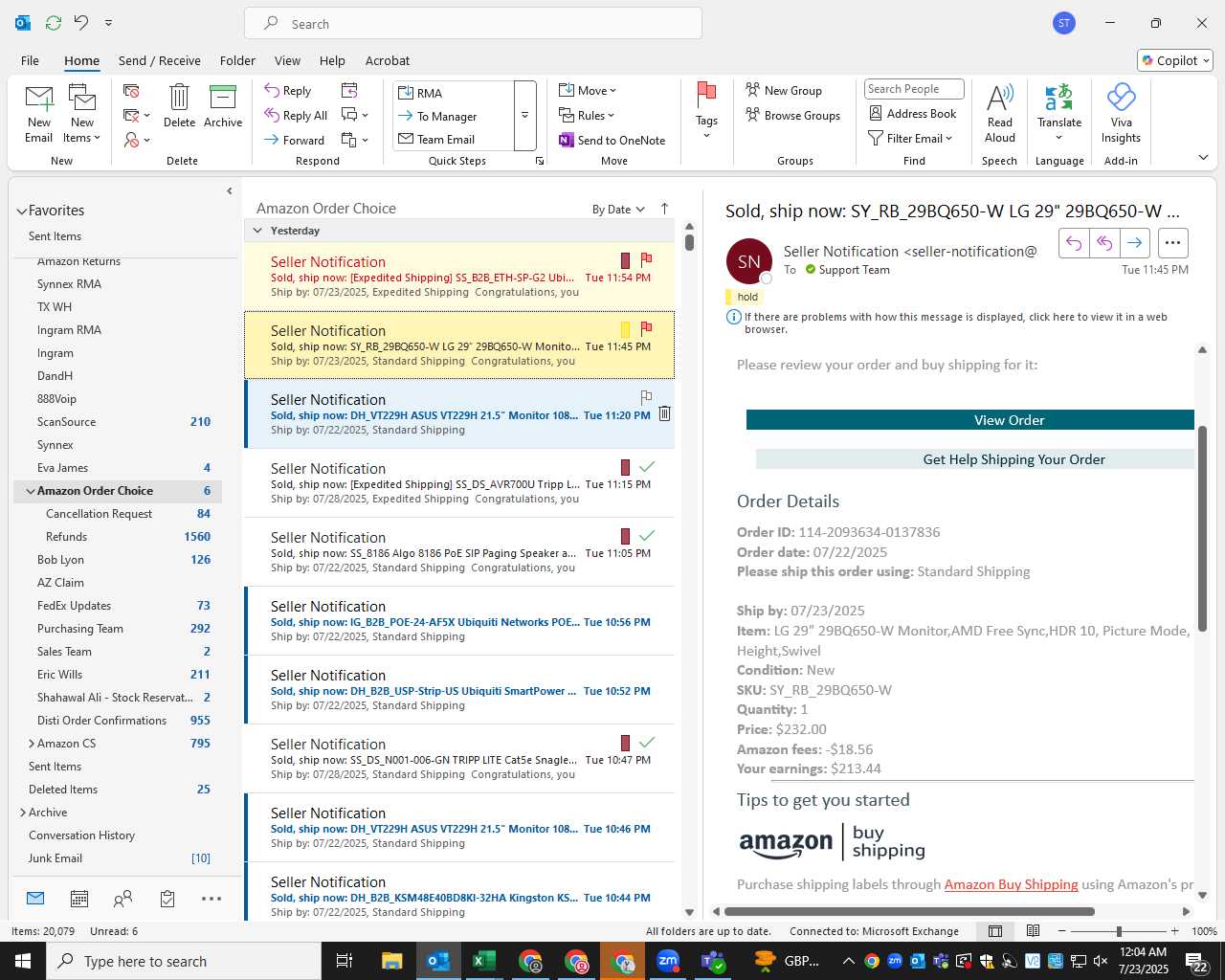
Task: Click the Undo icon in title bar
Action: click(81, 22)
